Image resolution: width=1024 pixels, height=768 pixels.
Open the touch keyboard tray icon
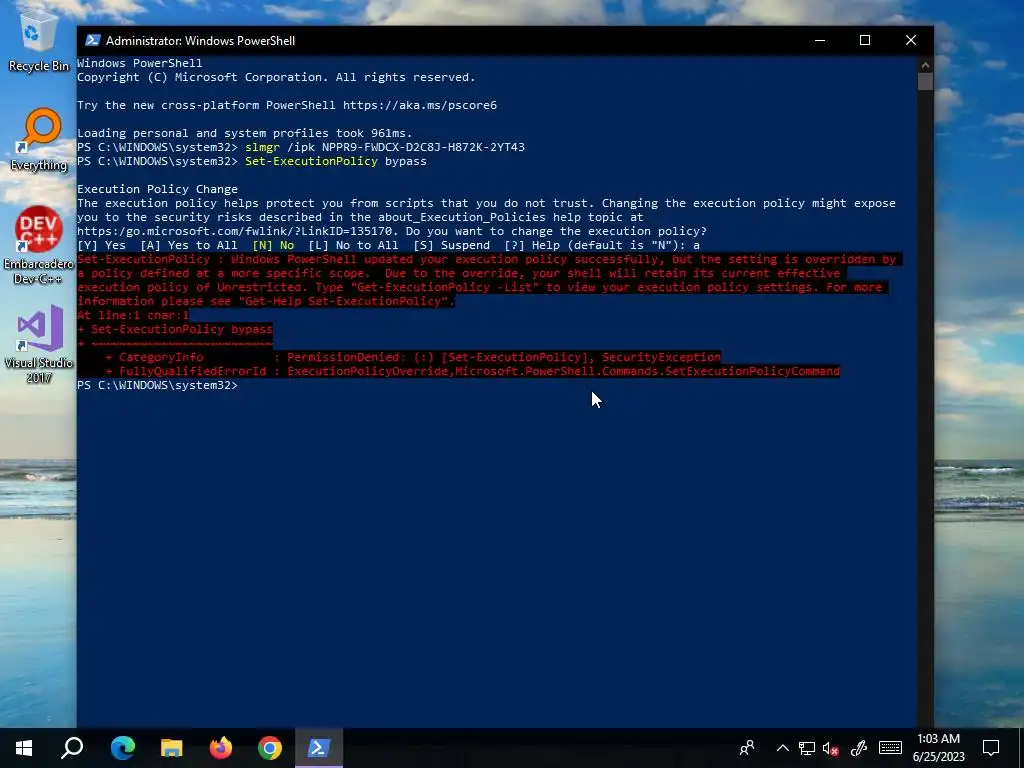point(890,748)
